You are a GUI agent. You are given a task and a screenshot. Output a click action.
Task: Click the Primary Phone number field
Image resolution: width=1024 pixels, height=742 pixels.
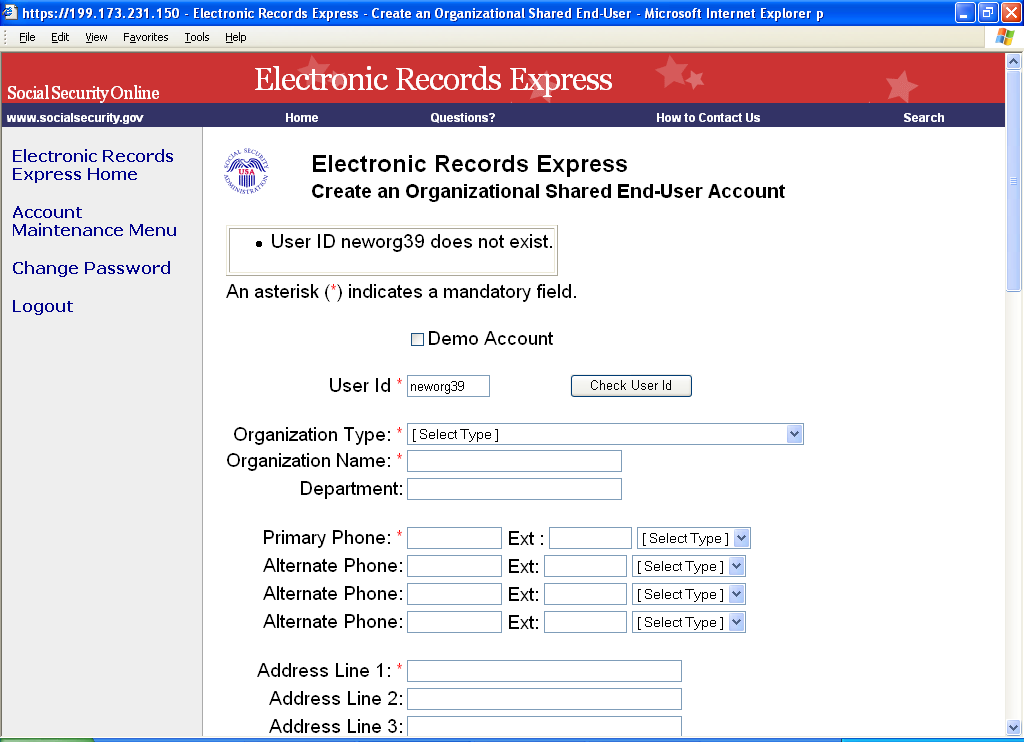(454, 538)
